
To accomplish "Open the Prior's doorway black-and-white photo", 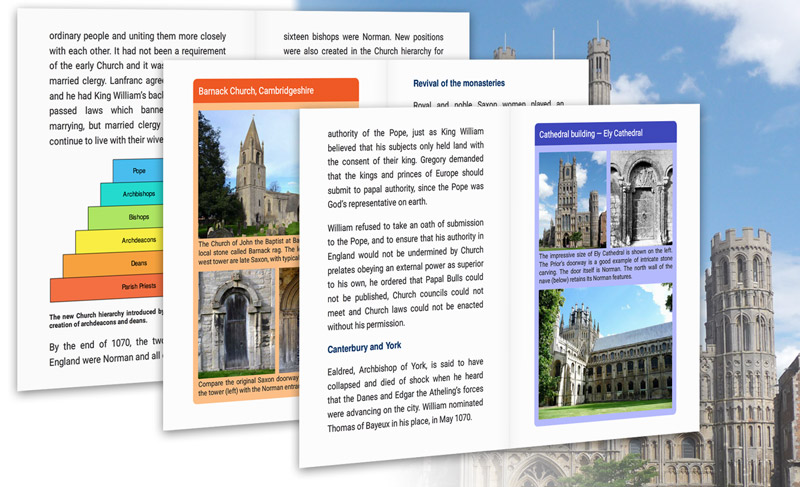I will click(641, 198).
